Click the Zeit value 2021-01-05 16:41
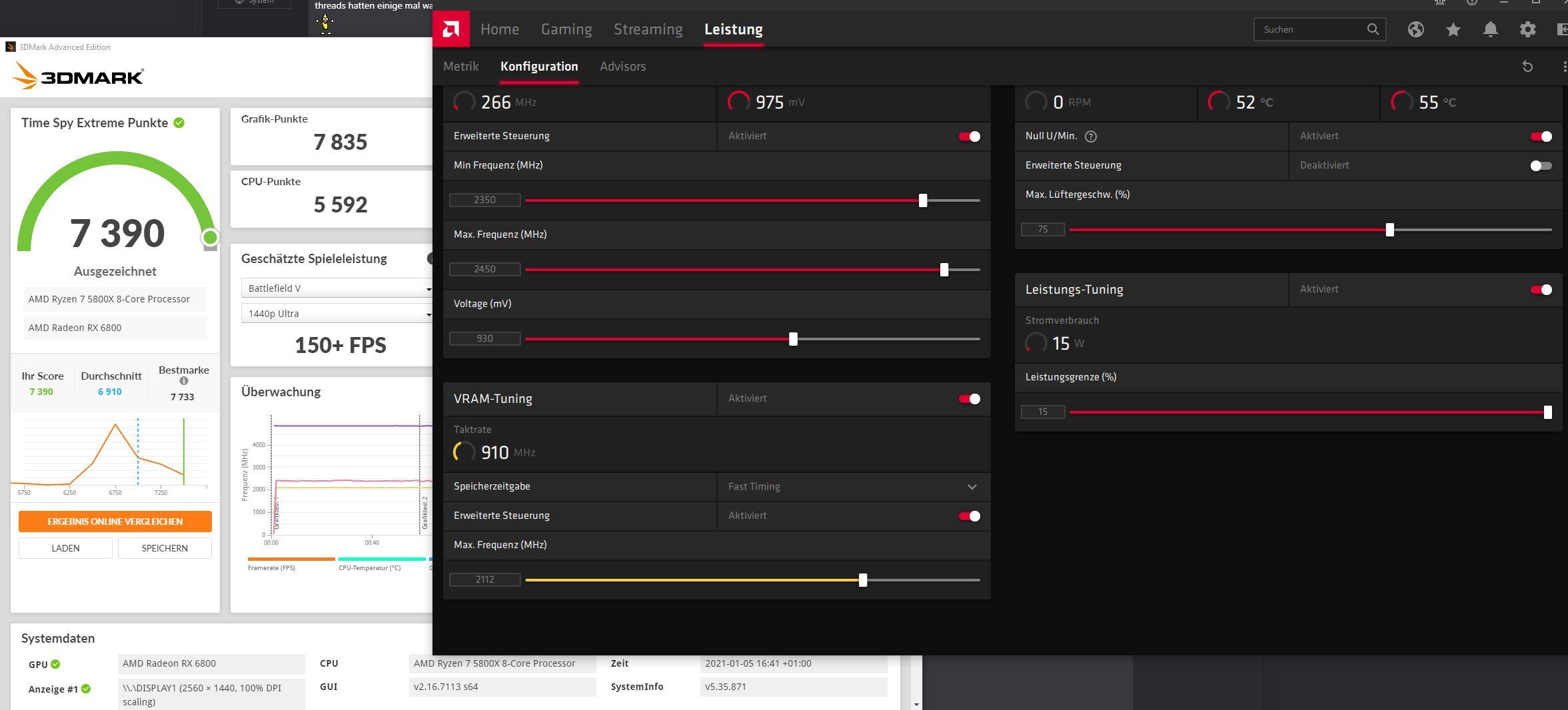 pos(794,663)
